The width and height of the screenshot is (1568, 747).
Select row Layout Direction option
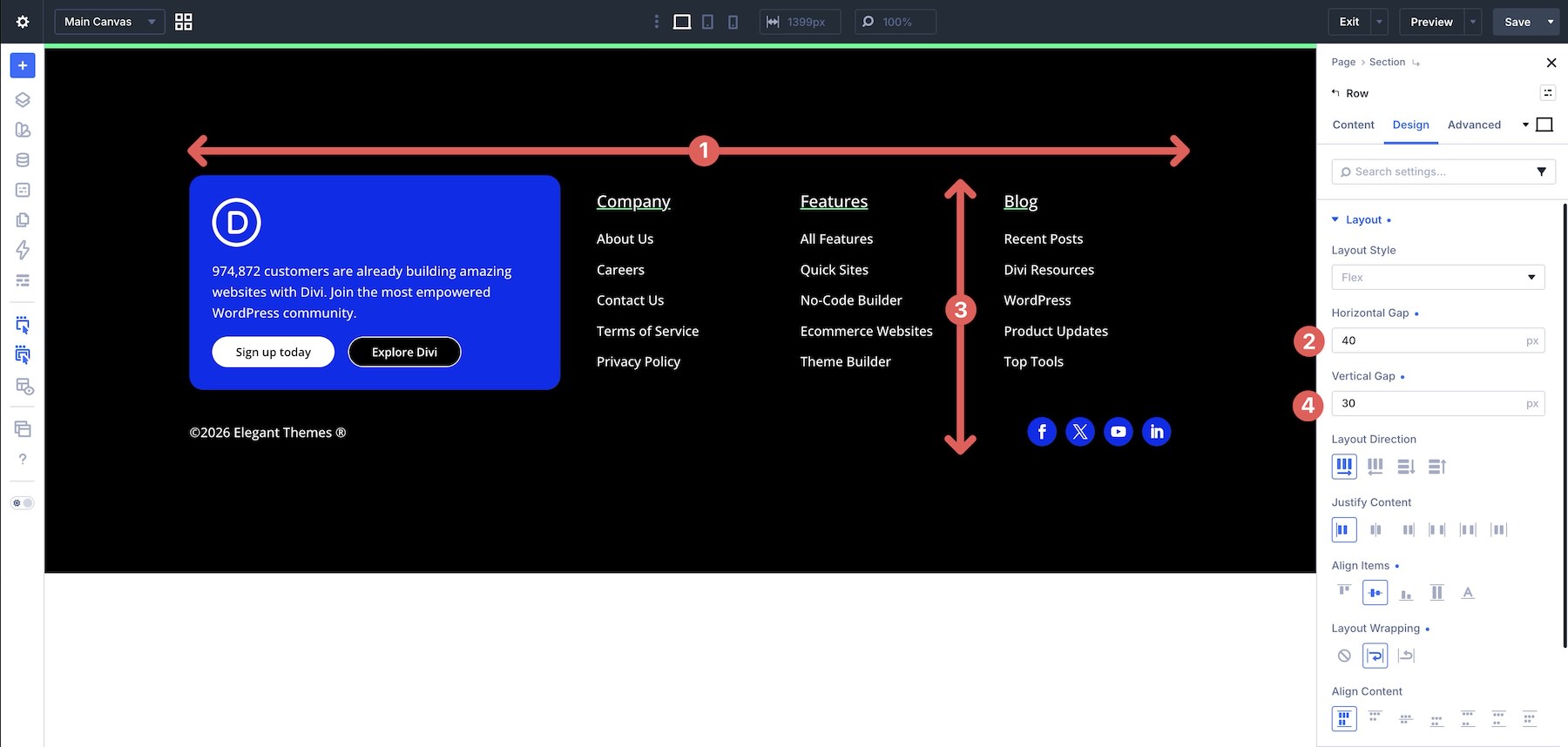point(1344,467)
